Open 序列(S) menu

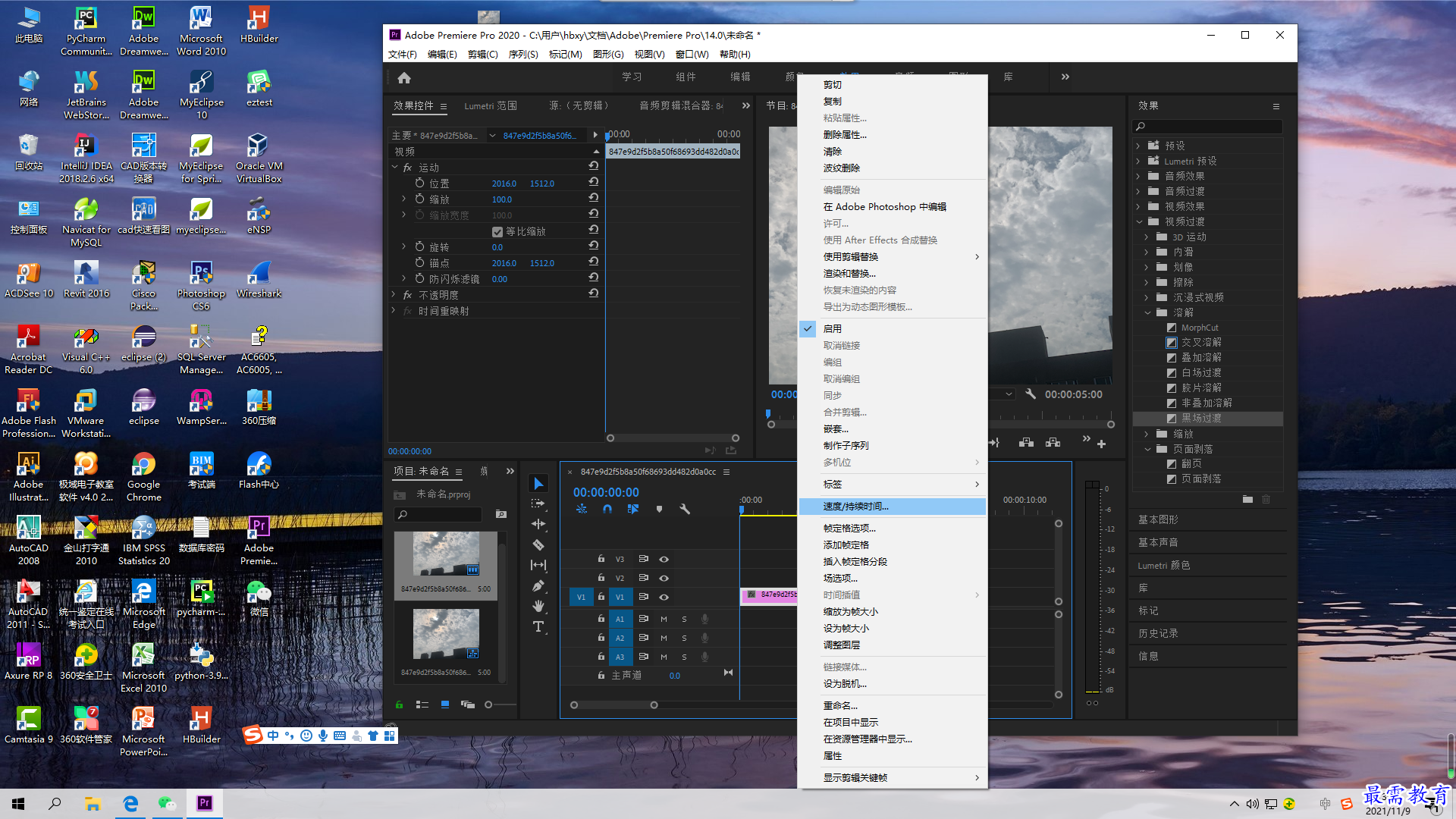pyautogui.click(x=523, y=54)
